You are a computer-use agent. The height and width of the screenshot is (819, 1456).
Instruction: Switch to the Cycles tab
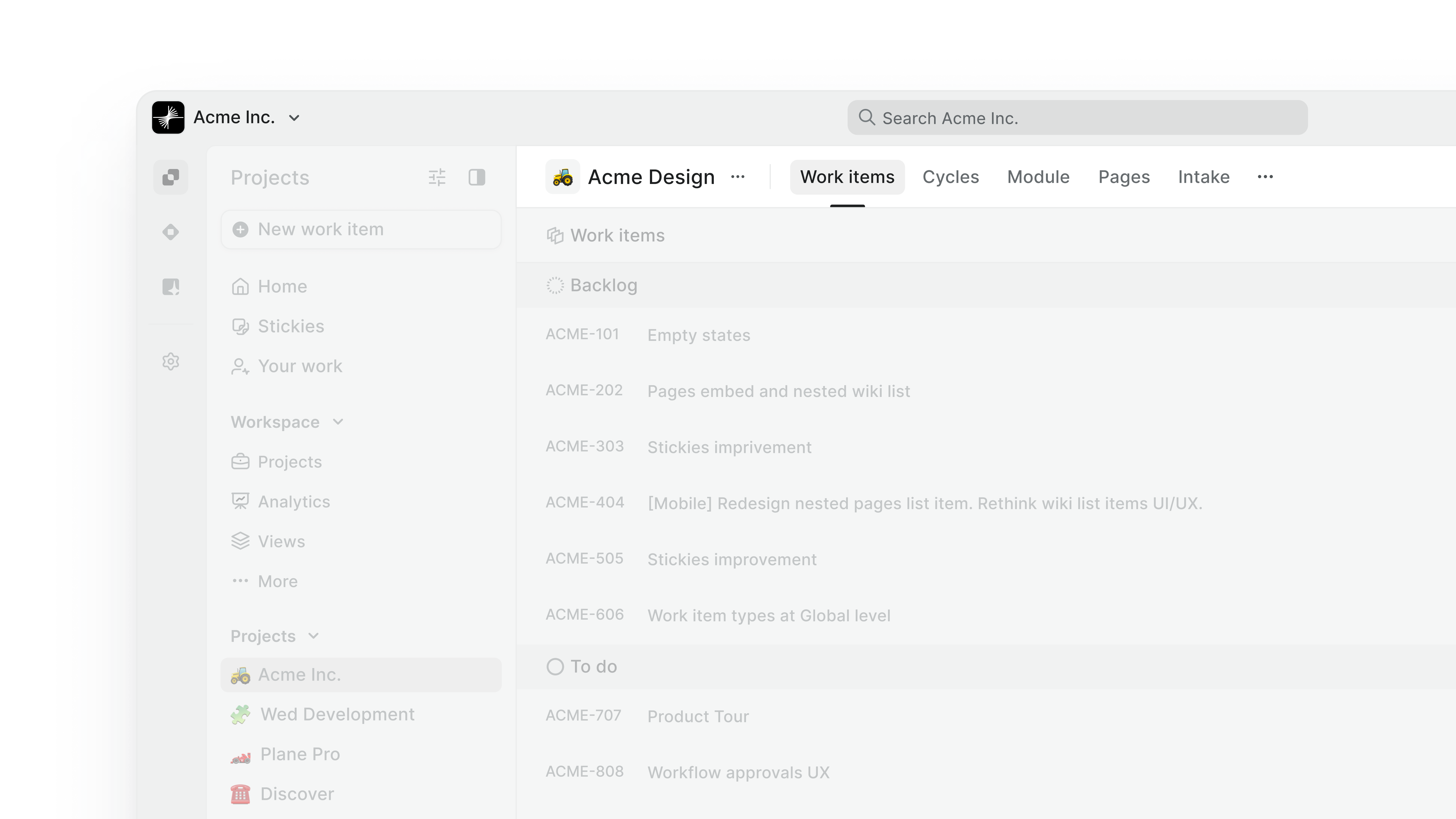click(x=951, y=177)
